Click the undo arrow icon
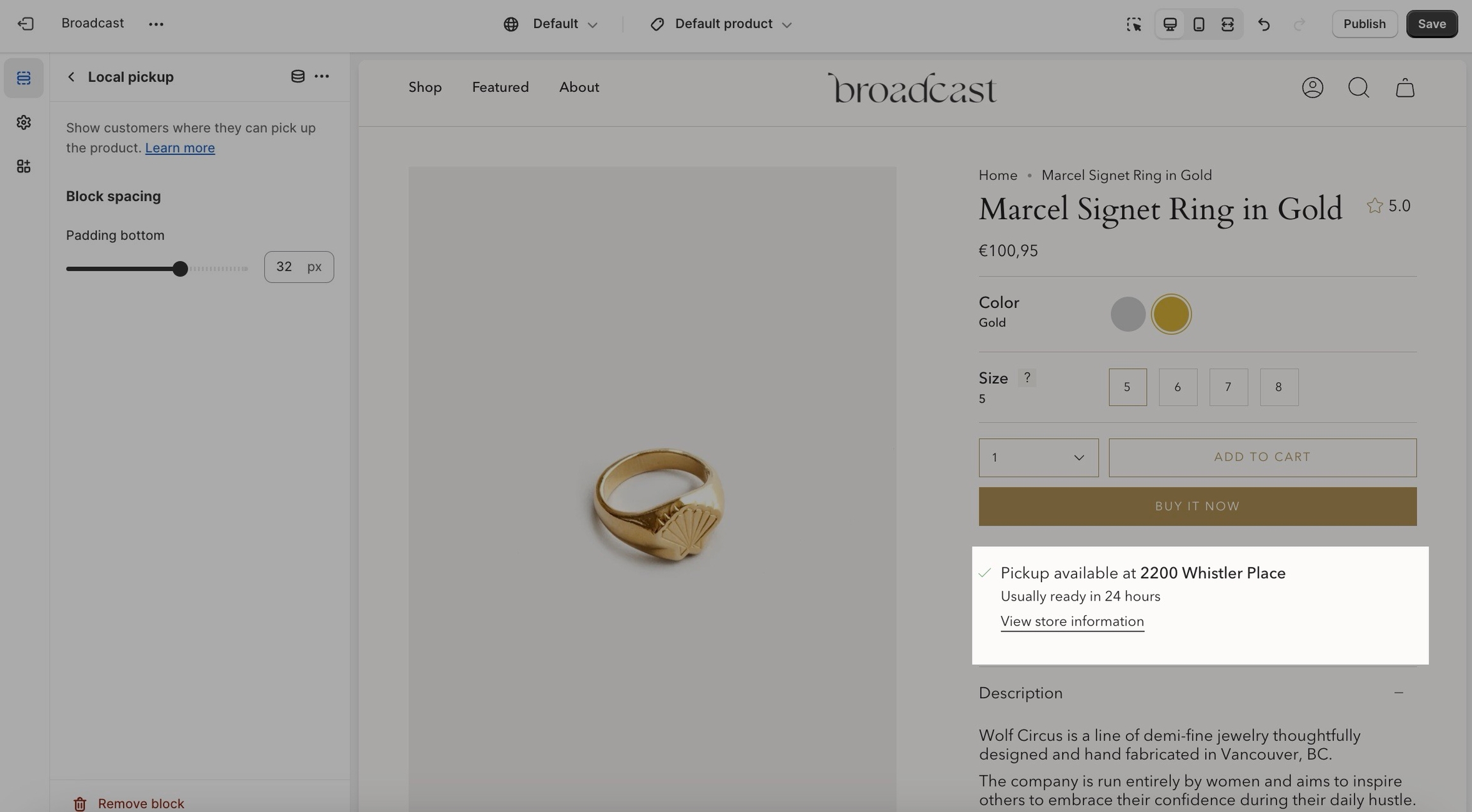 1264,24
